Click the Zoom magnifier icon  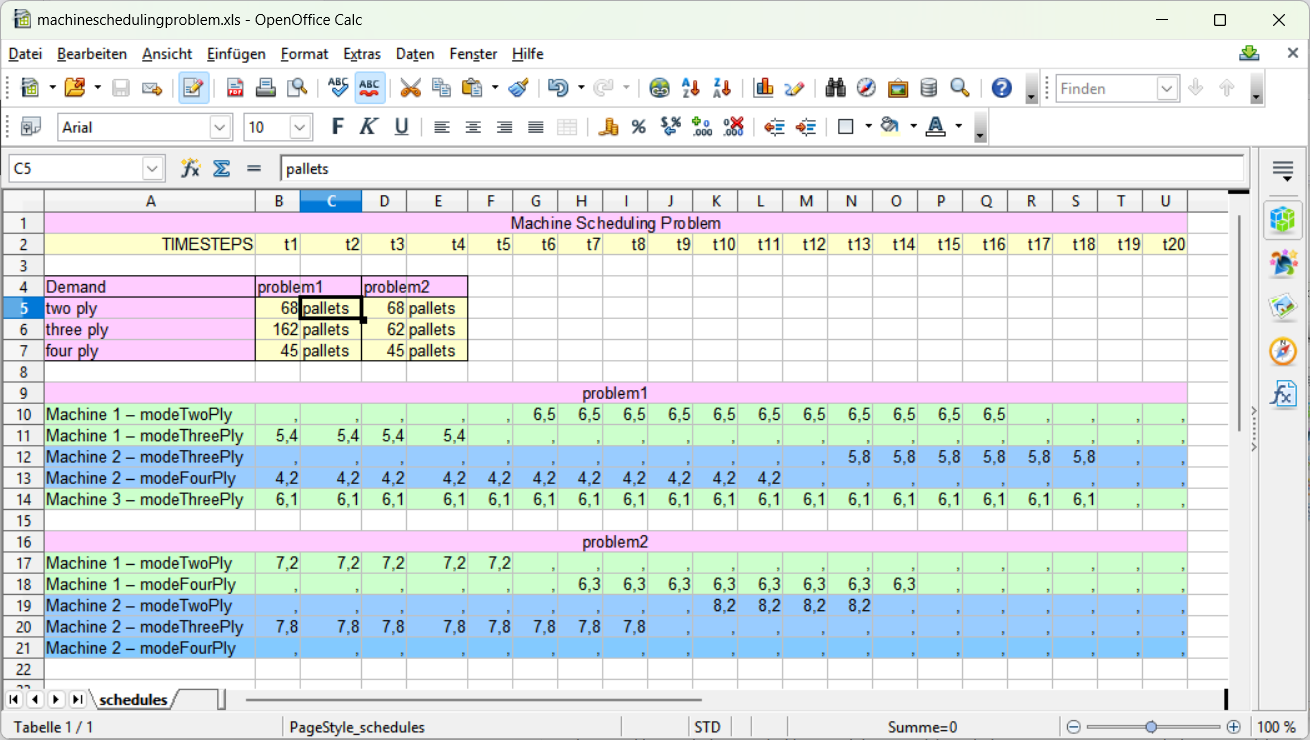point(960,88)
